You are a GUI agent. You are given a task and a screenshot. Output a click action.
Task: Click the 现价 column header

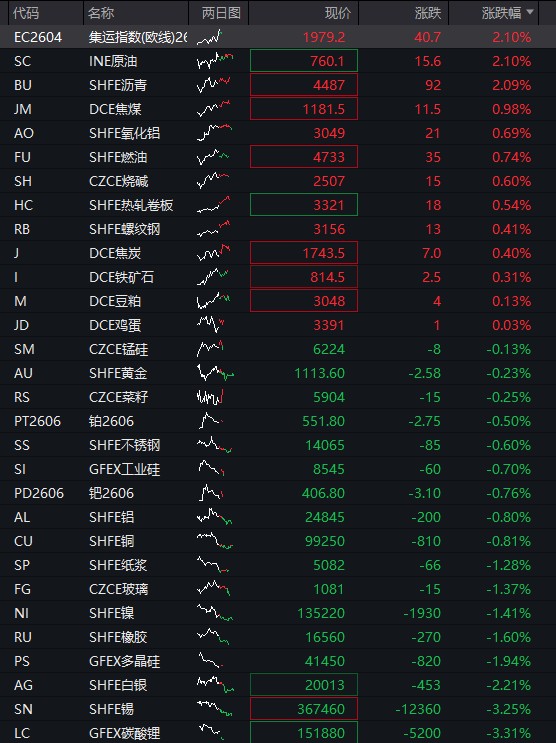coord(338,13)
